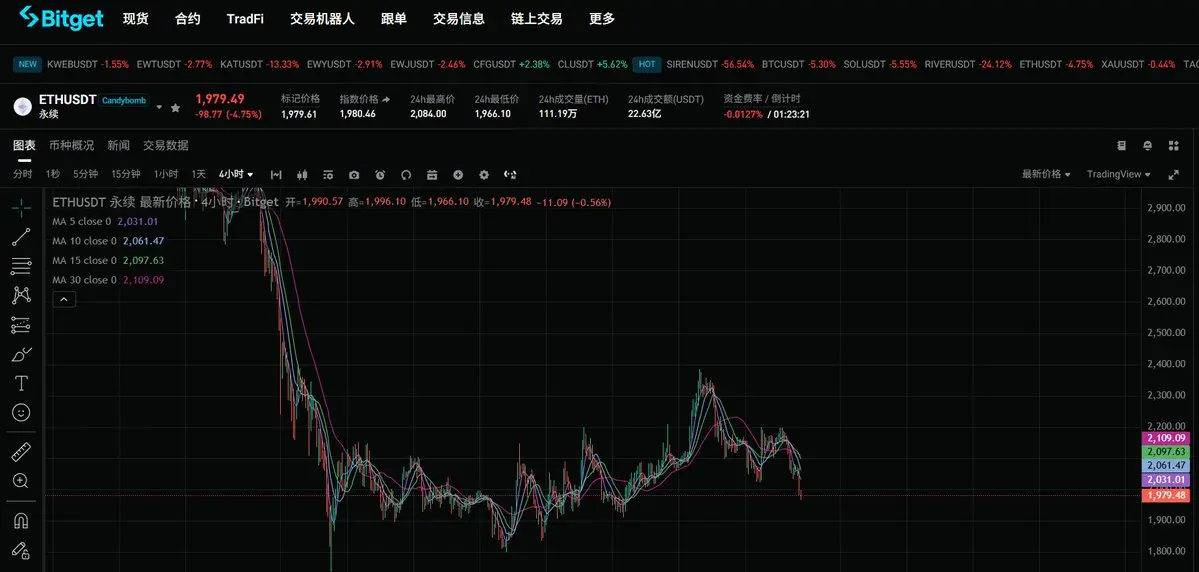Click the MA 5 close indicator label
The height and width of the screenshot is (572, 1199).
point(81,221)
